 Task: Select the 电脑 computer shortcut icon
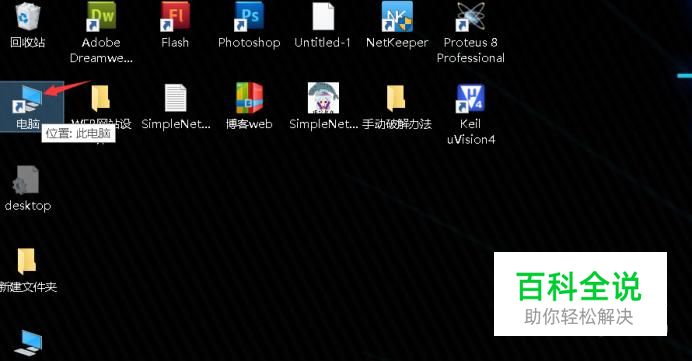[27, 100]
